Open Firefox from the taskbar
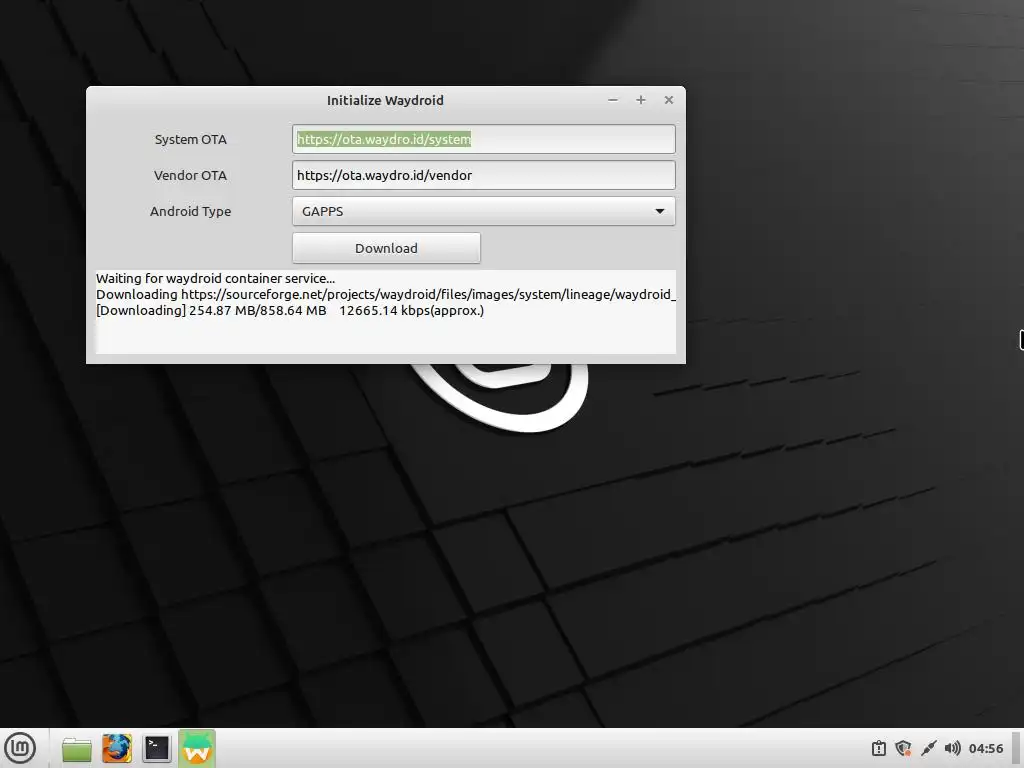The image size is (1024, 768). pyautogui.click(x=117, y=748)
